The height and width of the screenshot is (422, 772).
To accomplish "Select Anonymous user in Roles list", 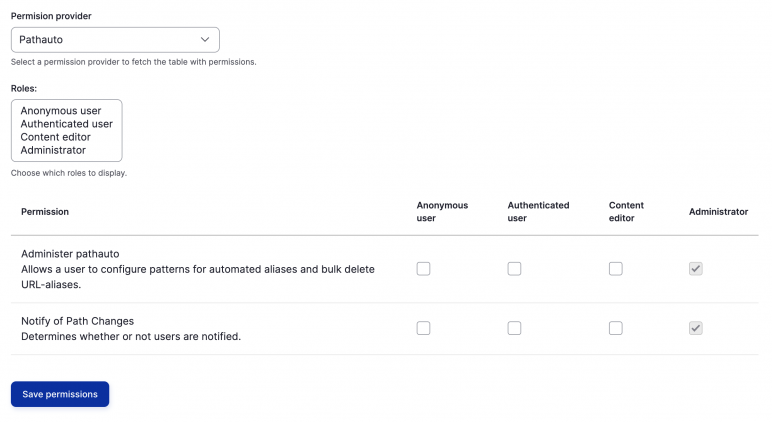I will click(x=60, y=111).
